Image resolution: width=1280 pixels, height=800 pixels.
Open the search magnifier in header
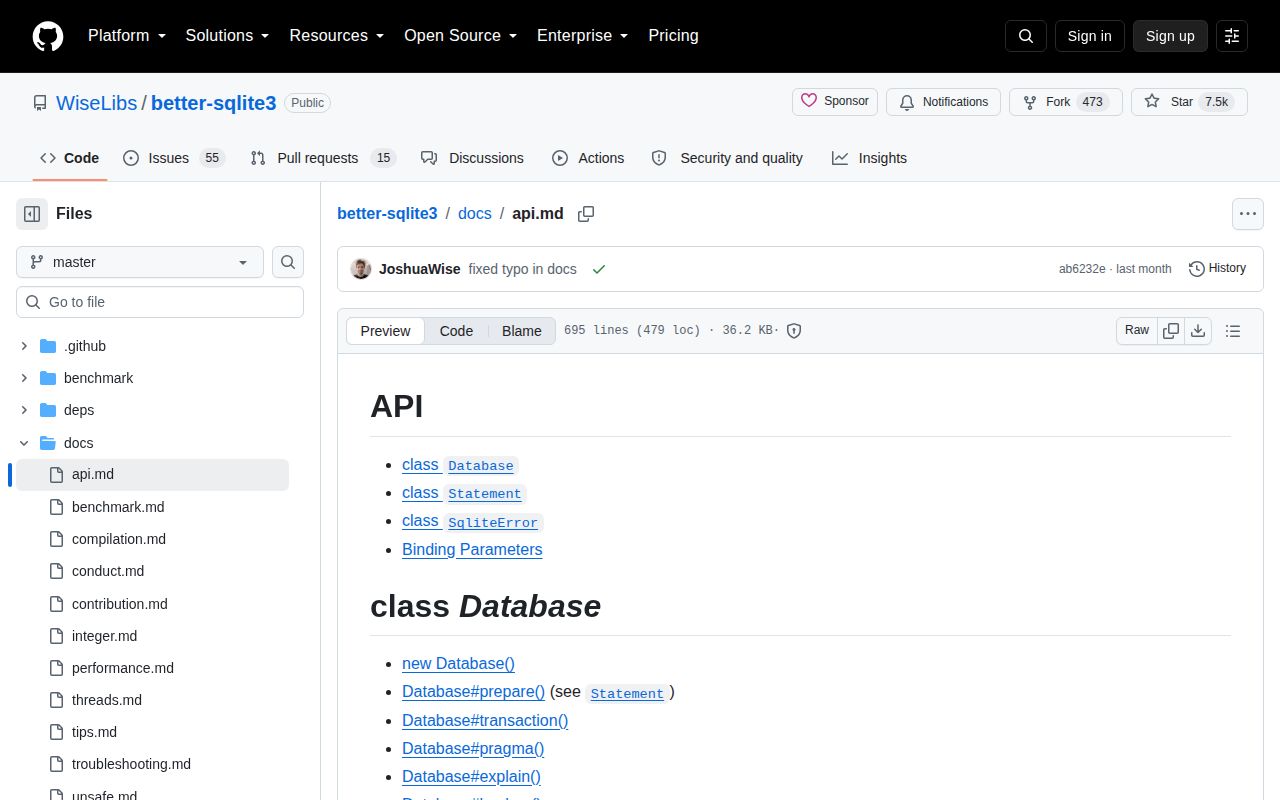click(x=1026, y=36)
